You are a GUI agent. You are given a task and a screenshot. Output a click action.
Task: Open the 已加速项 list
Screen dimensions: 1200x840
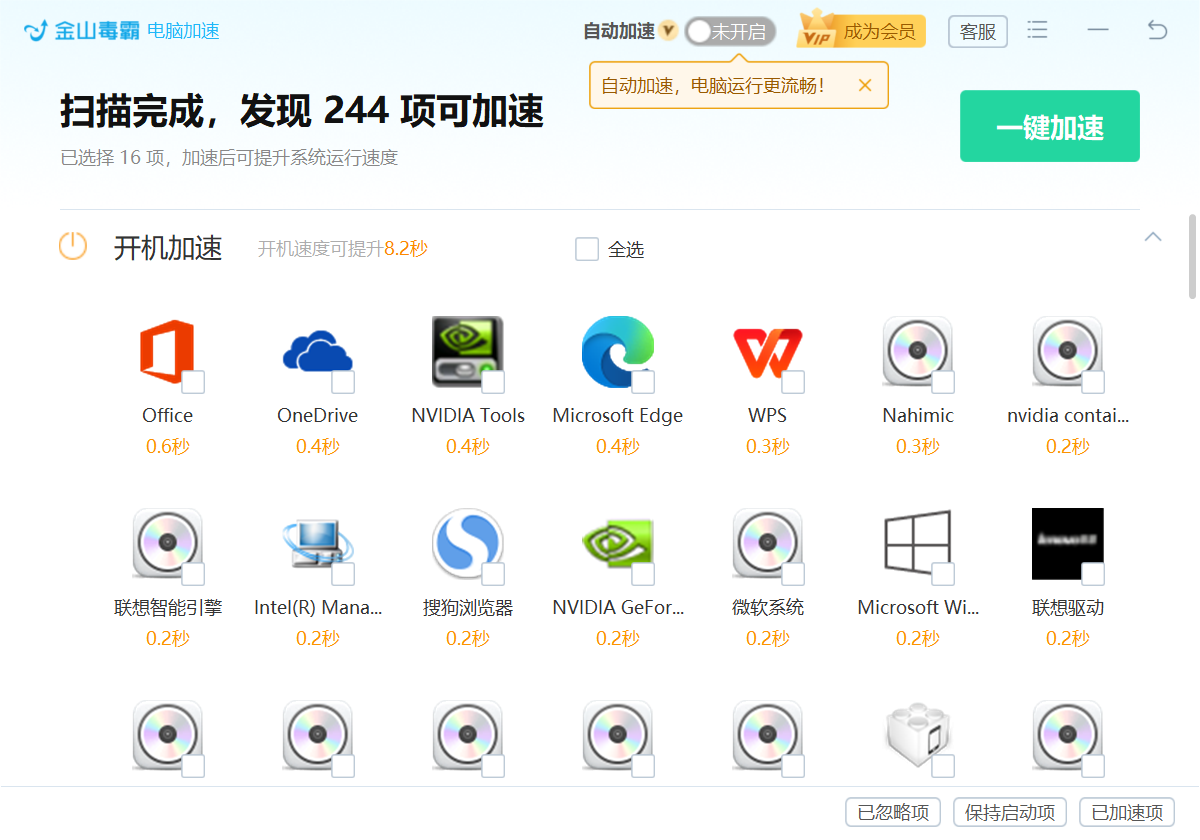[1127, 812]
